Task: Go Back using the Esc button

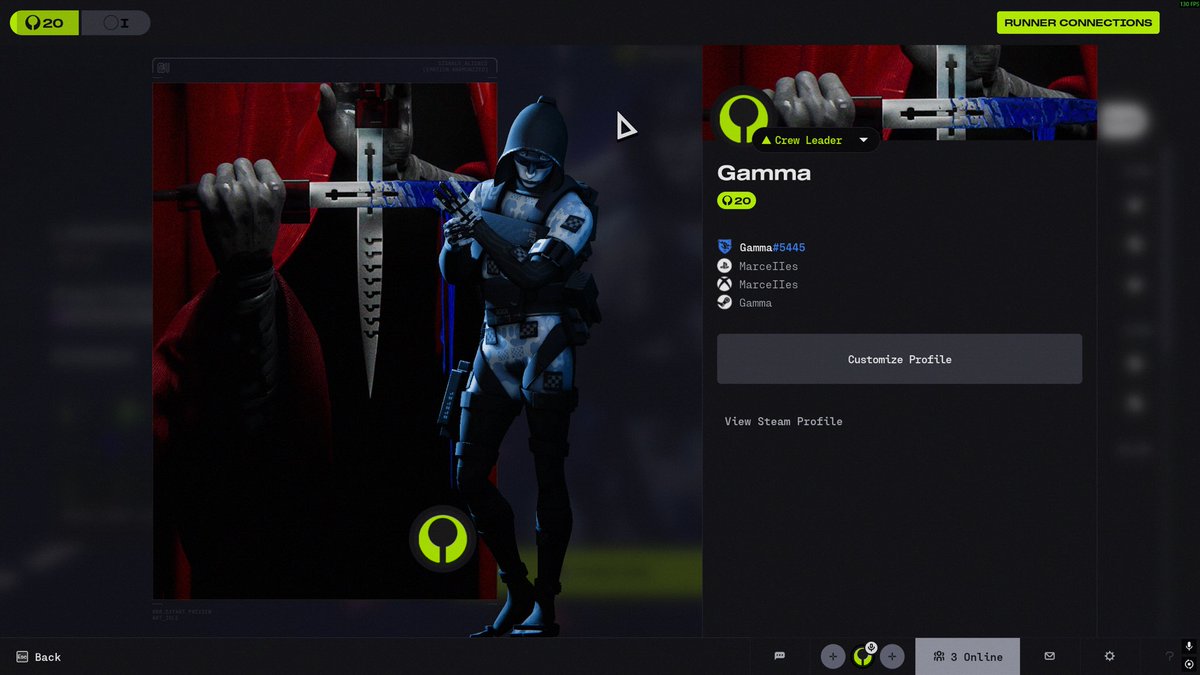Action: click(38, 657)
